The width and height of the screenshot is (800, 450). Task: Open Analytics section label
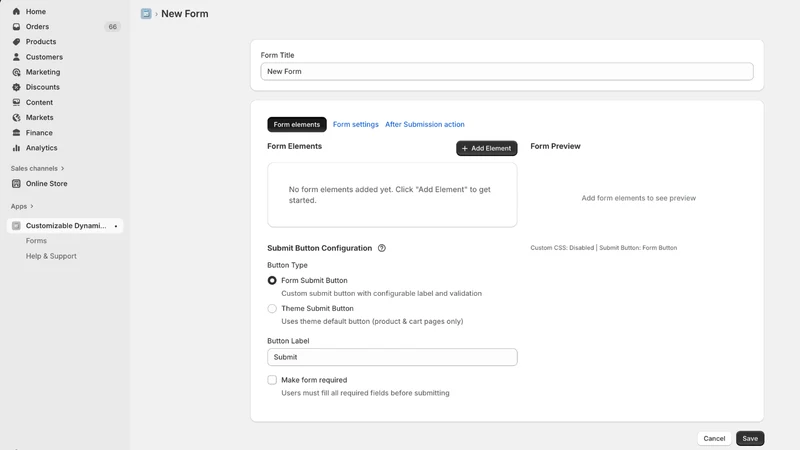[41, 147]
